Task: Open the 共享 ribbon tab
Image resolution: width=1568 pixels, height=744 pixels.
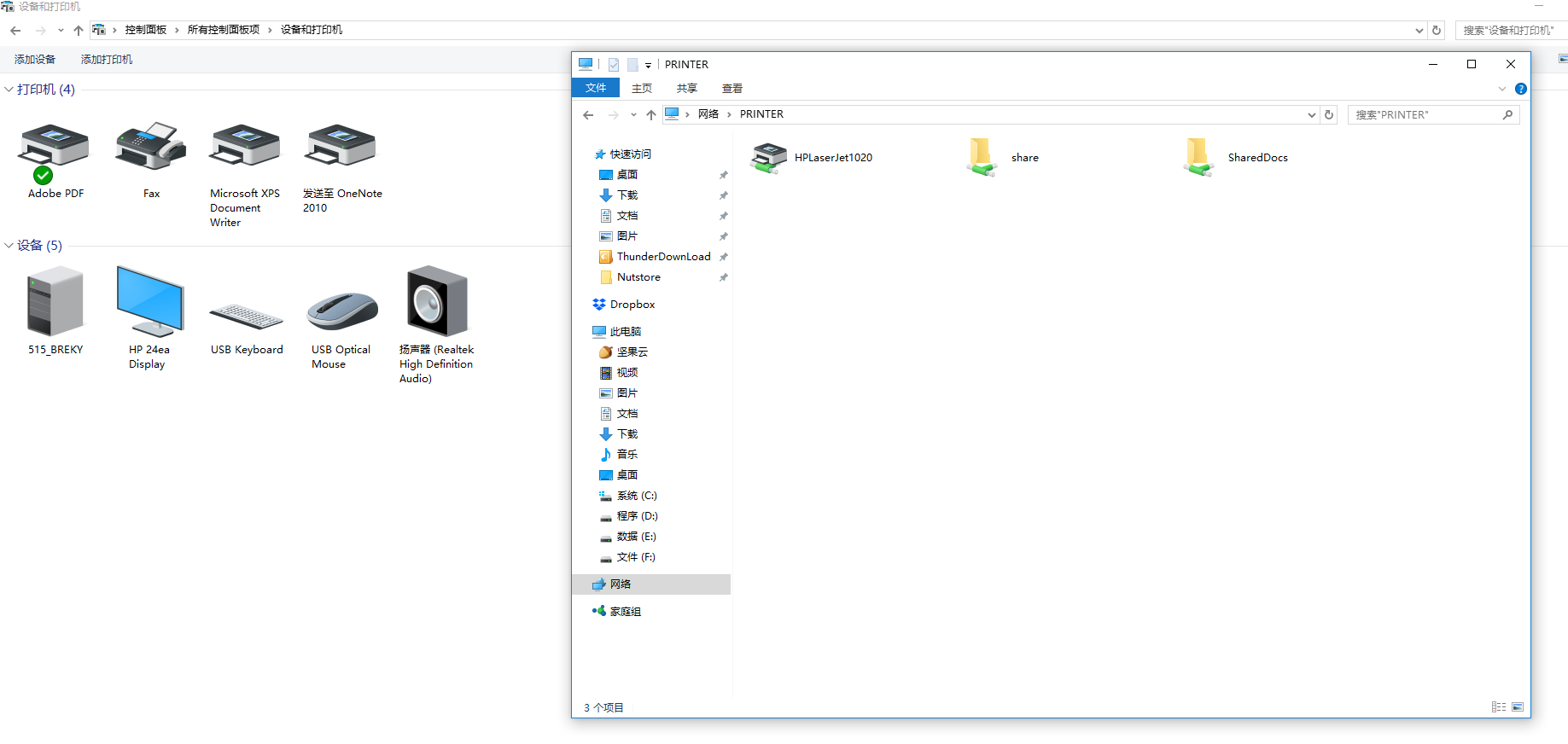Action: (687, 89)
